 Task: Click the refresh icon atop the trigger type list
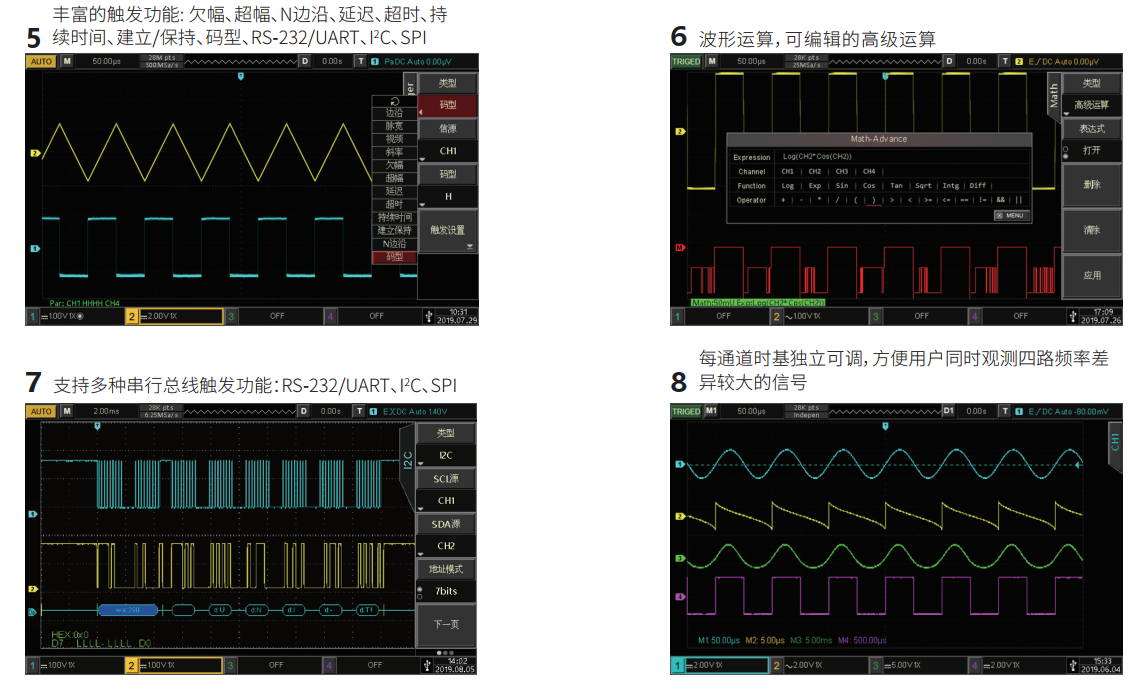pos(394,101)
